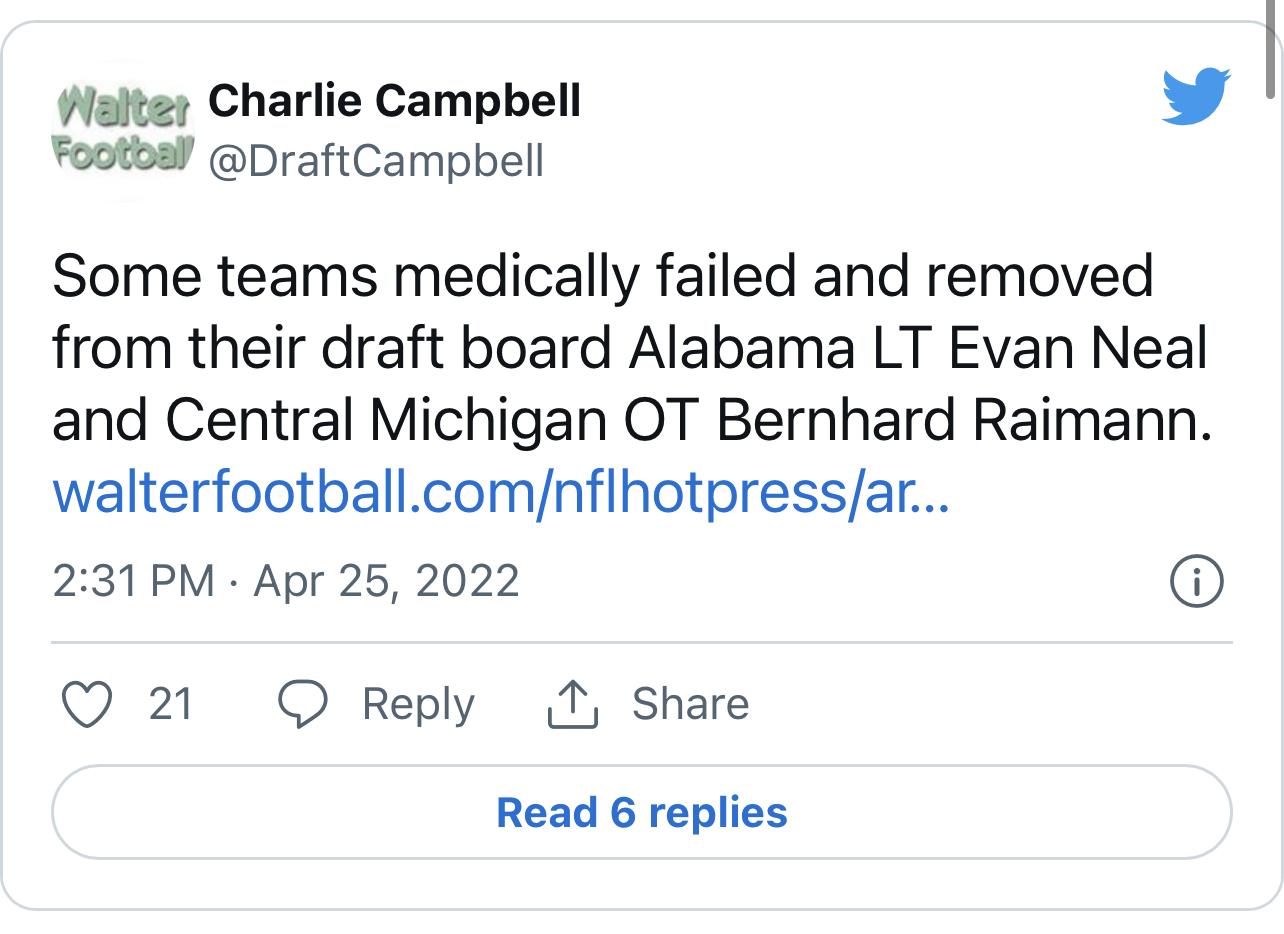
Task: Click the Apr 25, 2022 date
Action: 387,581
